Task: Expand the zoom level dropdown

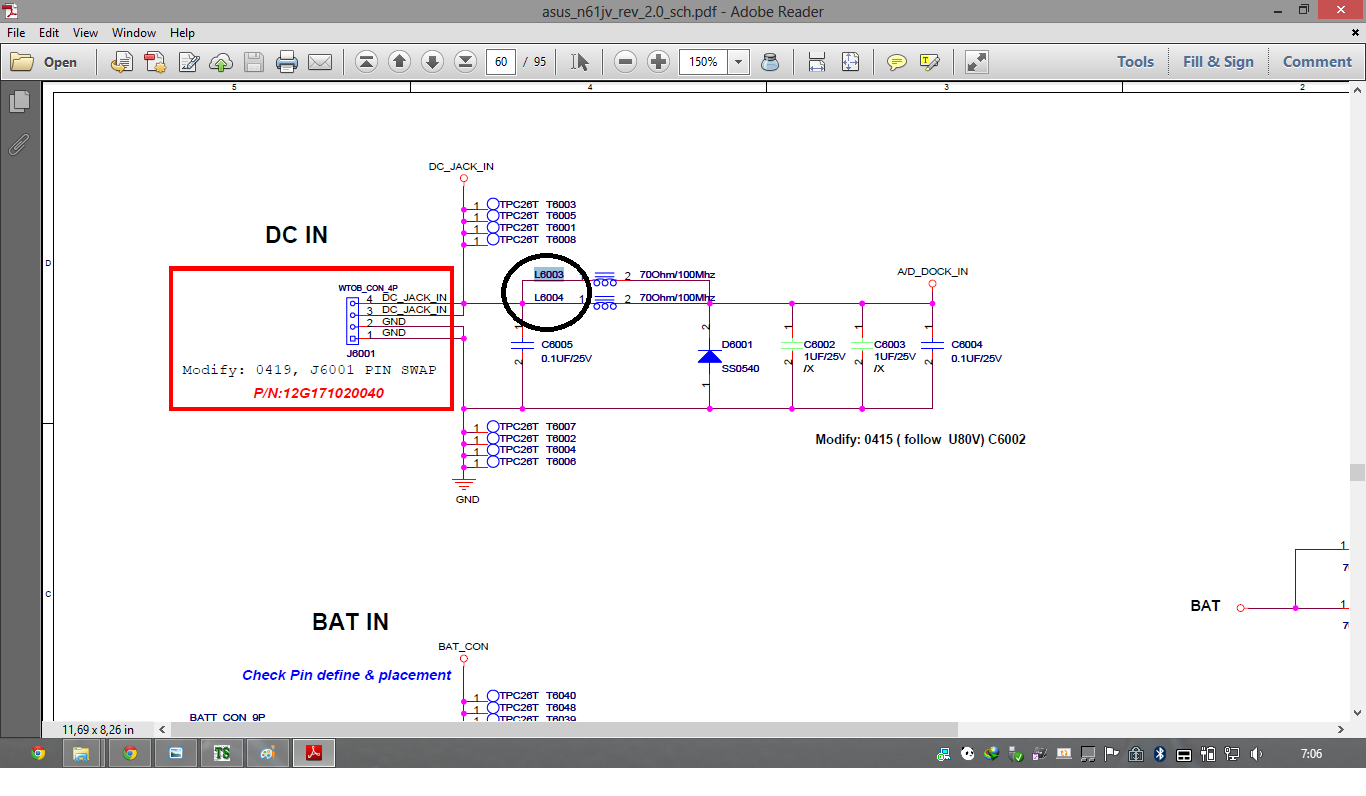Action: (x=739, y=62)
